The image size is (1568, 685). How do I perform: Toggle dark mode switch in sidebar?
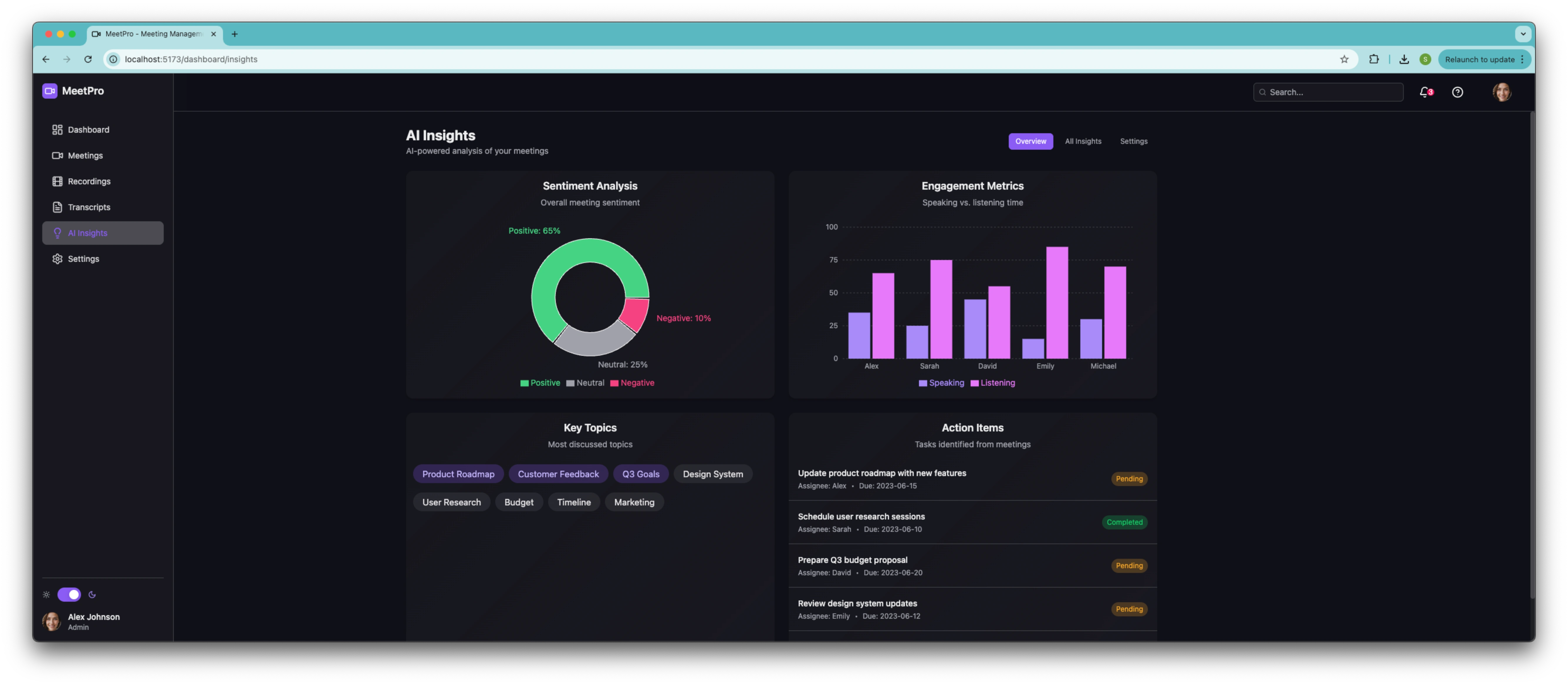(x=69, y=594)
